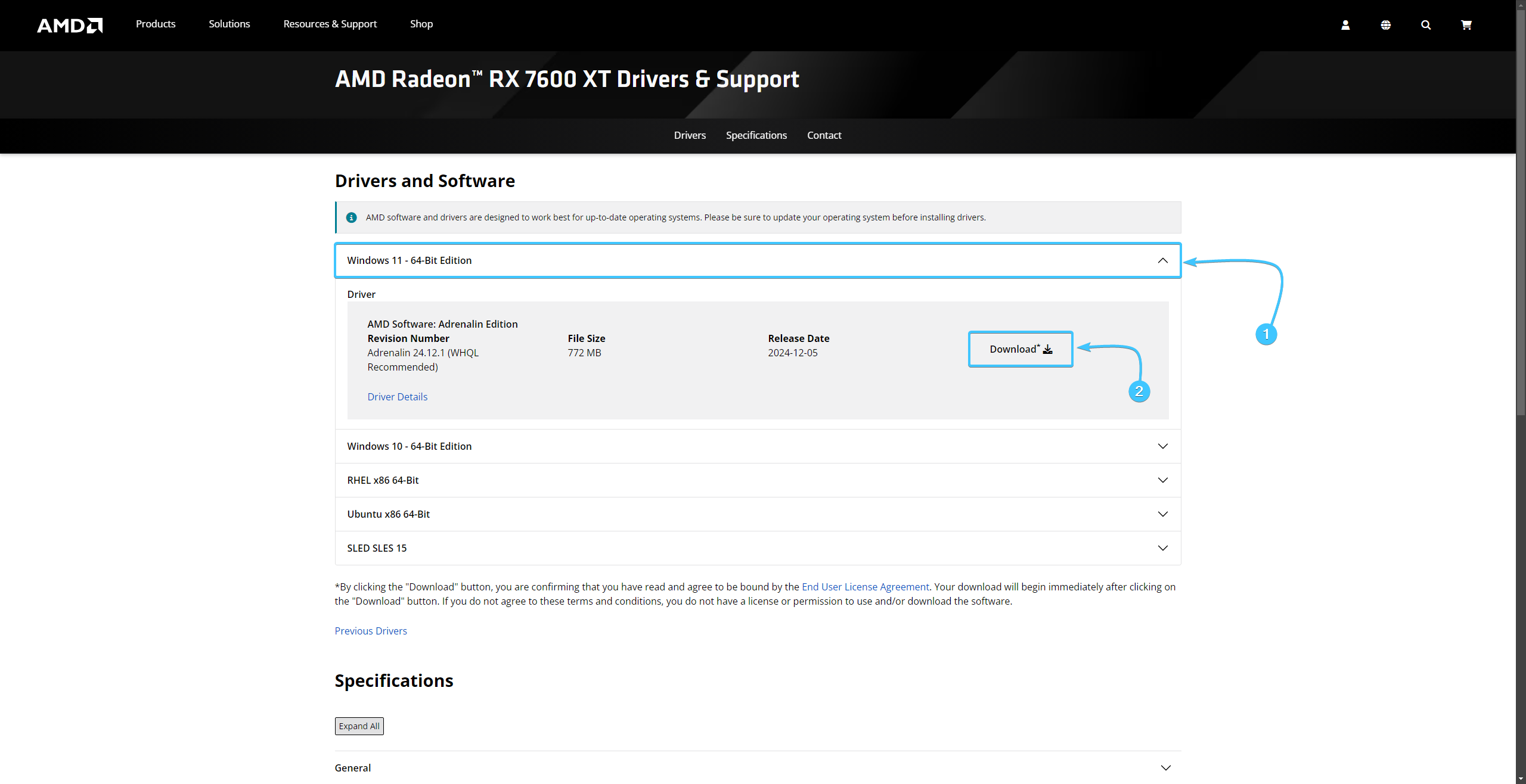Click the scrollbar down arrow
The image size is (1526, 784).
pyautogui.click(x=1521, y=779)
